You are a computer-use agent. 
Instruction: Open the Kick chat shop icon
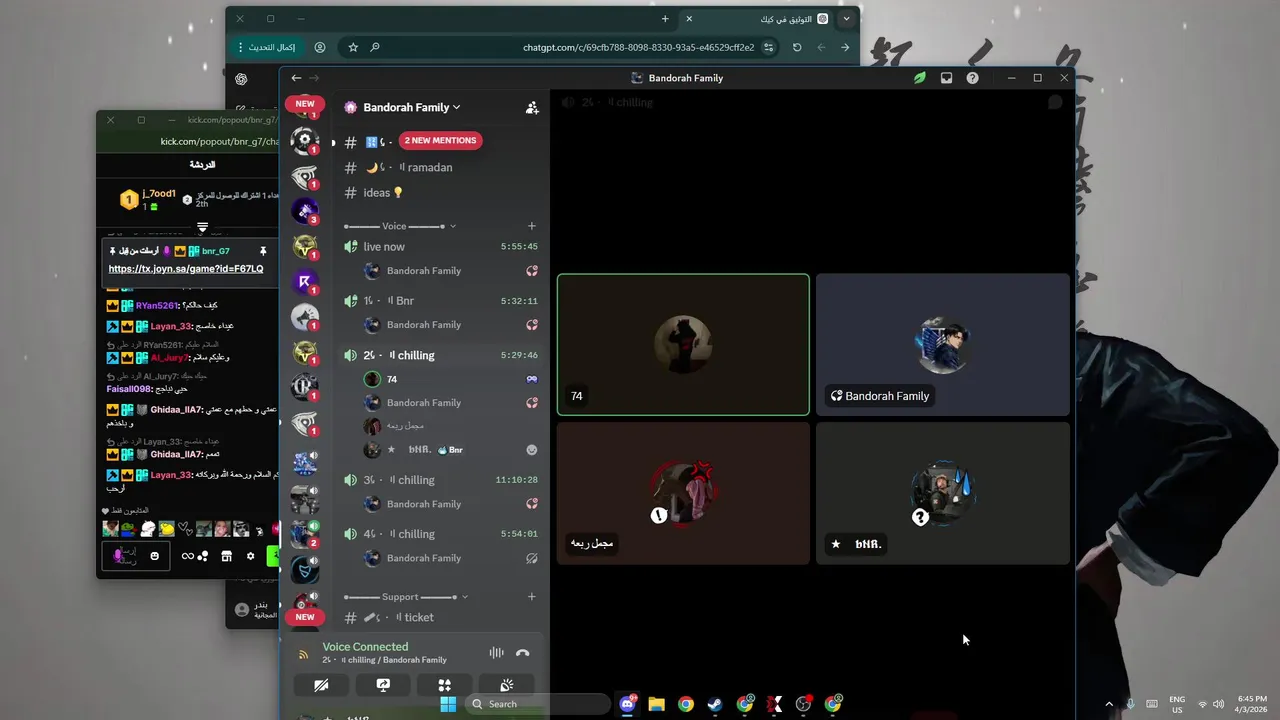tap(226, 556)
